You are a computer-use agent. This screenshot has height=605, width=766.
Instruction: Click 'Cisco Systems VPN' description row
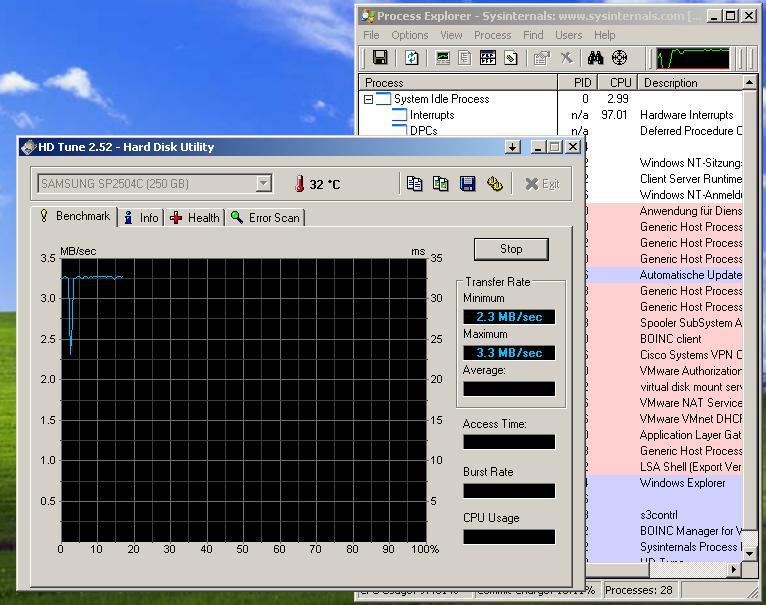(691, 355)
